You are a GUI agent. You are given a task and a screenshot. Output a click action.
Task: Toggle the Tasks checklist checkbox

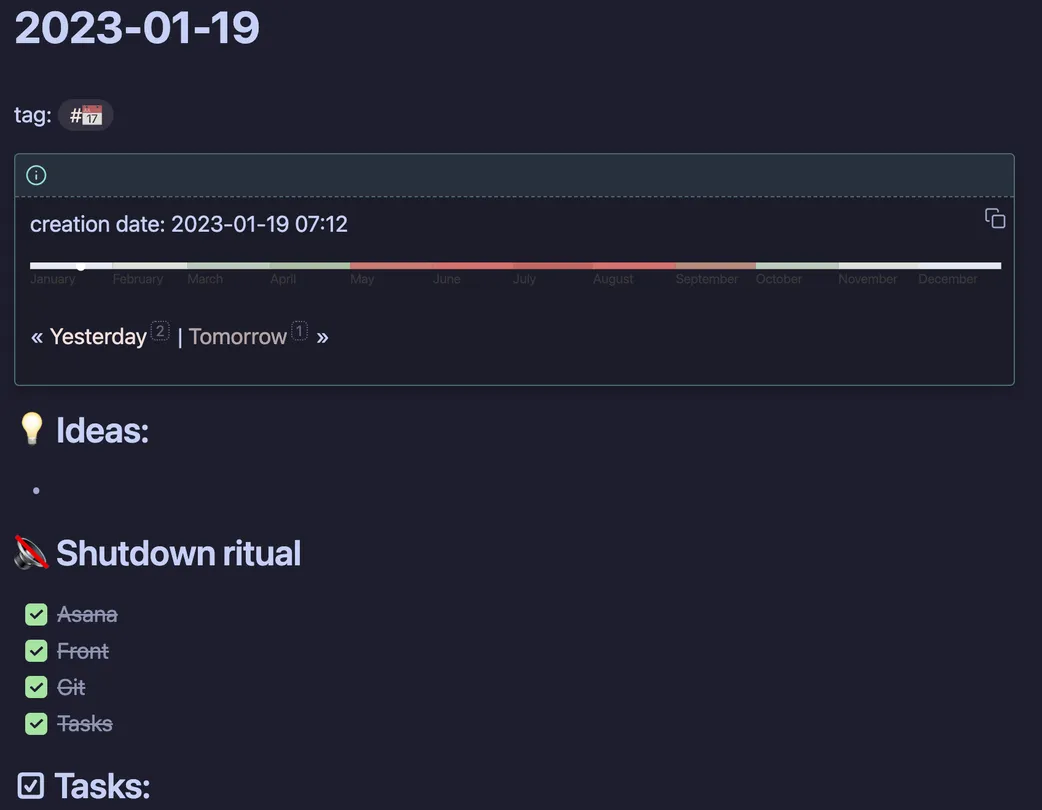pos(37,723)
